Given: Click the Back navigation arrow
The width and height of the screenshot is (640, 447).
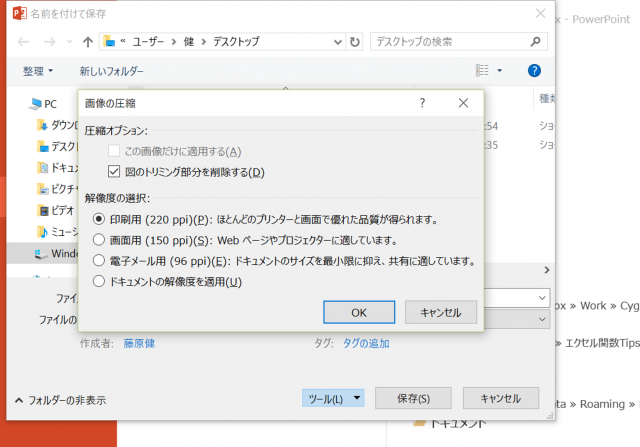Looking at the screenshot, I should tap(23, 42).
